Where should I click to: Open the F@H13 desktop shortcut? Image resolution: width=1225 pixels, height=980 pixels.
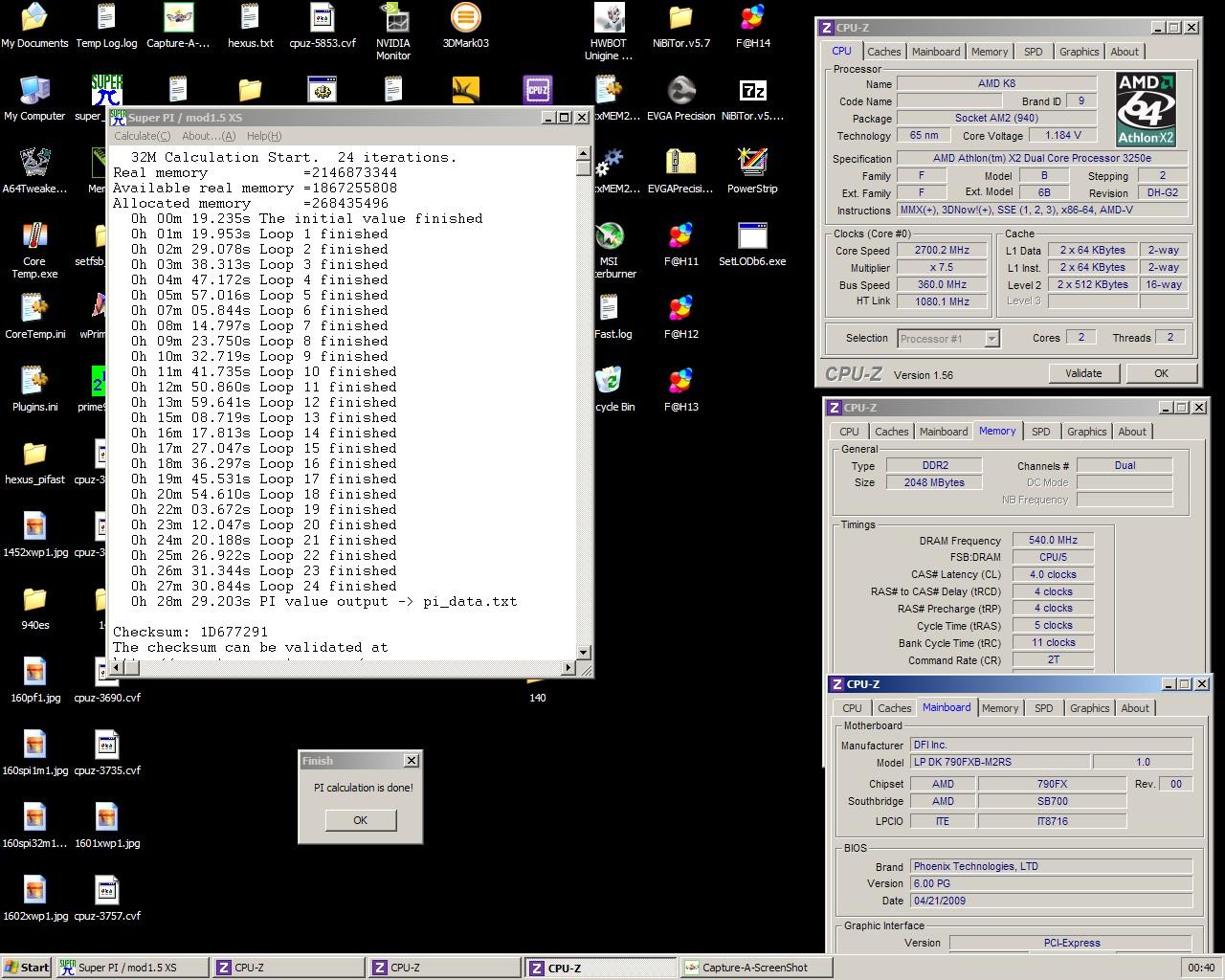(680, 390)
